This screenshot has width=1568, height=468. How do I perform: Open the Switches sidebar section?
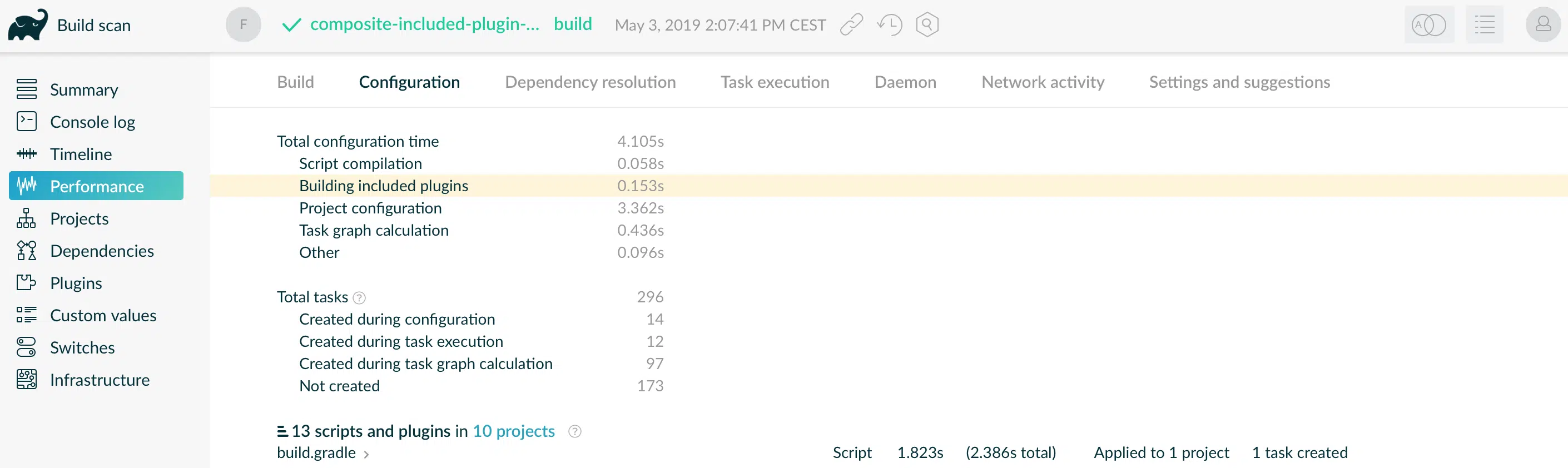click(x=82, y=347)
